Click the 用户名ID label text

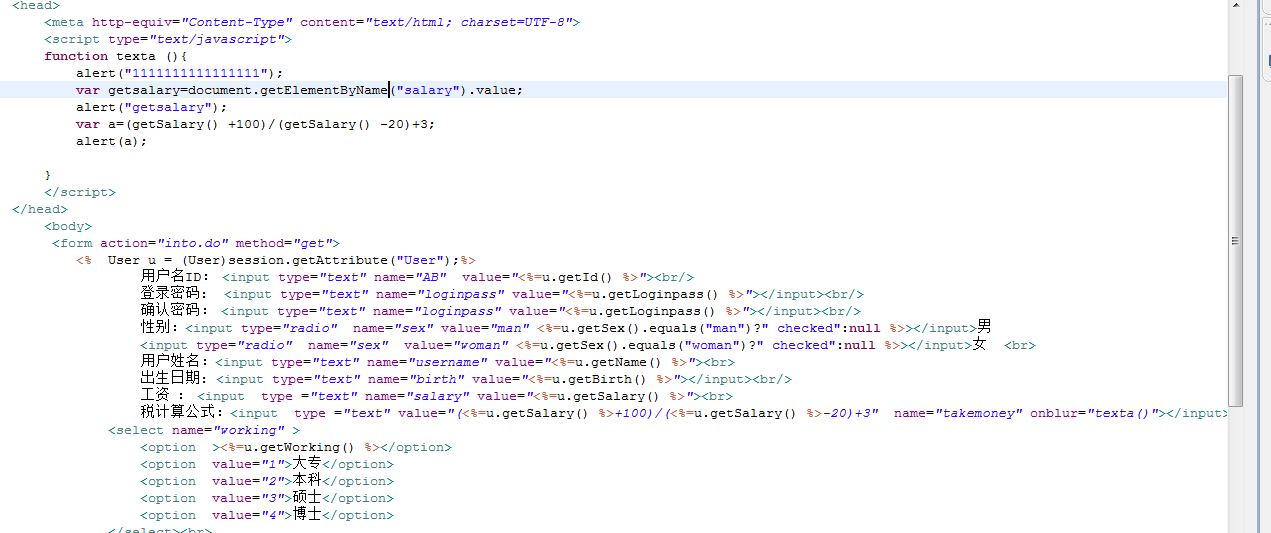coord(174,277)
